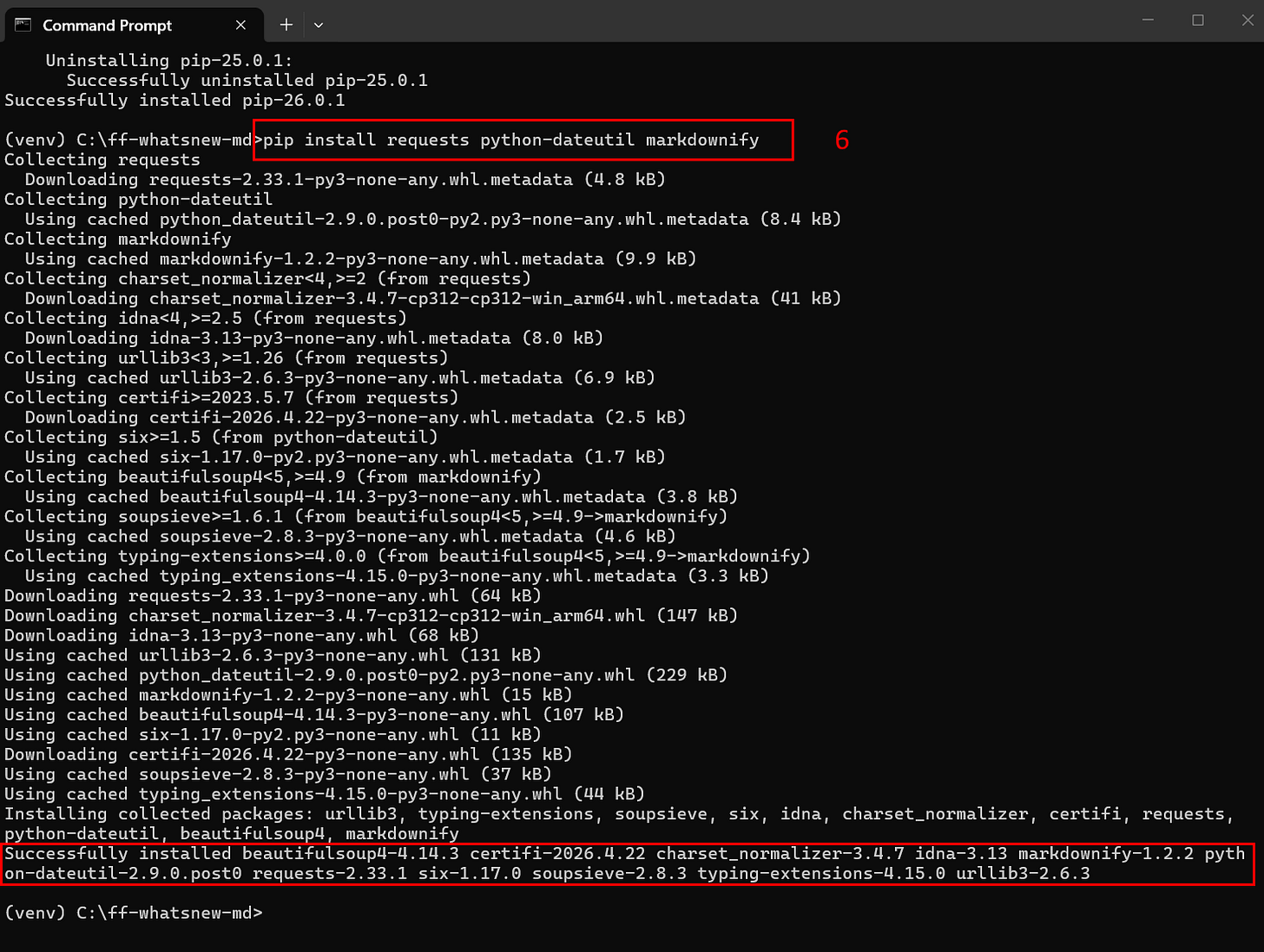
Task: Click 'Collecting markdownify' line
Action: (118, 239)
